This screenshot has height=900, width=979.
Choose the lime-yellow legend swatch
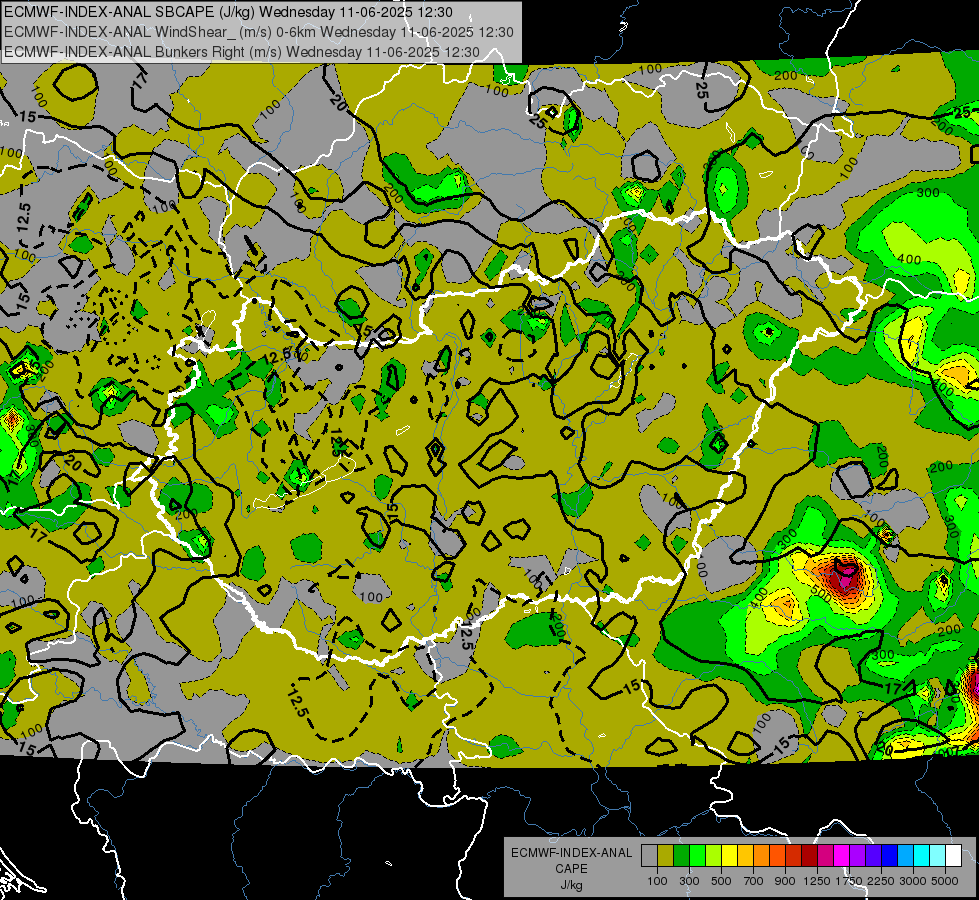[x=714, y=856]
